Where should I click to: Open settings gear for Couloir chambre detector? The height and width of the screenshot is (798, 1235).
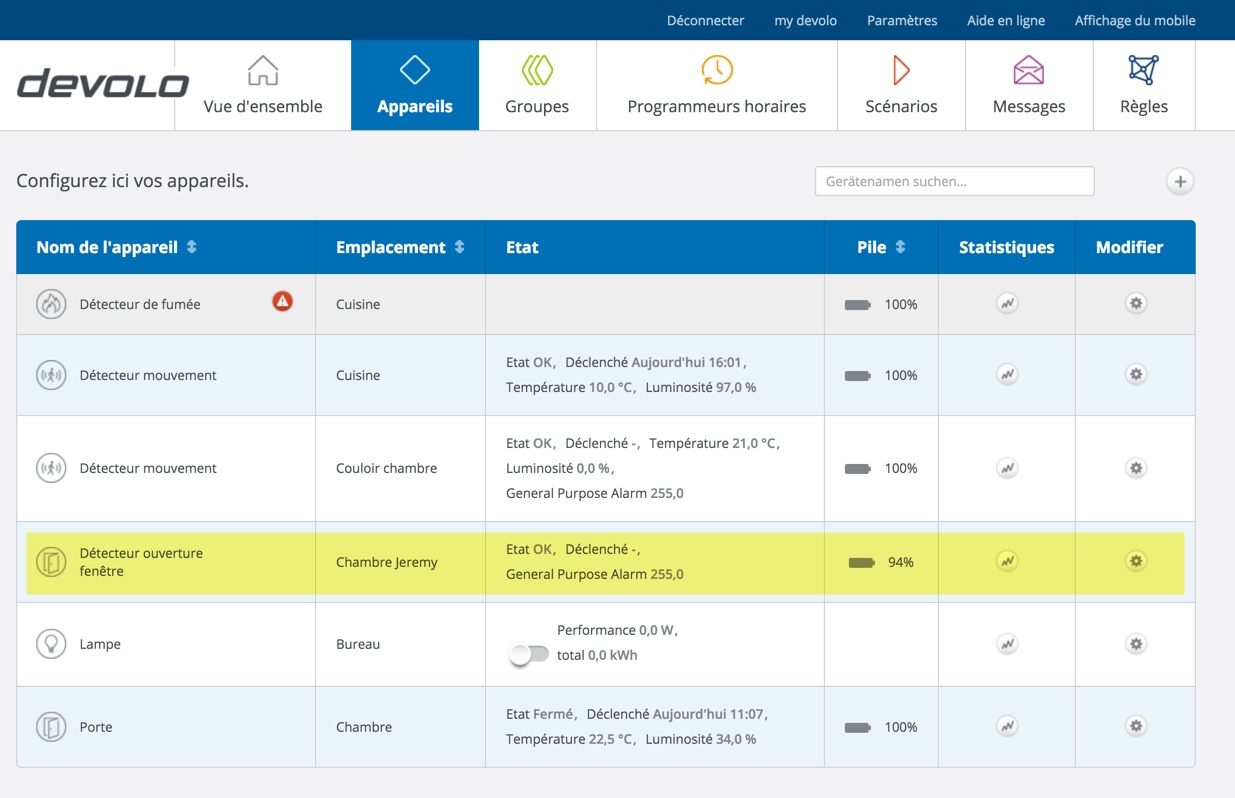click(x=1135, y=468)
